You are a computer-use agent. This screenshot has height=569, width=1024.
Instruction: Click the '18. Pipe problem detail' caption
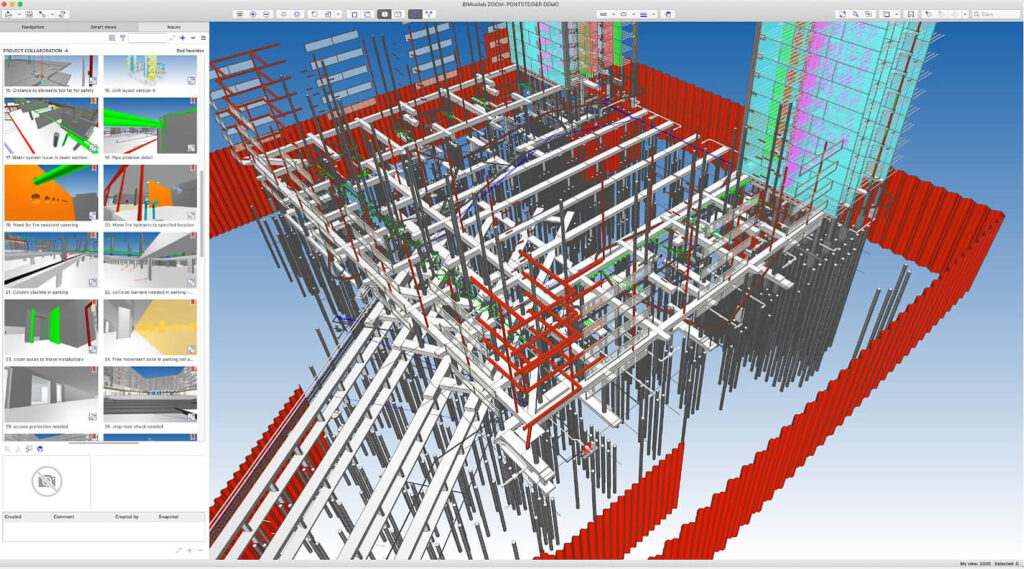click(x=129, y=157)
